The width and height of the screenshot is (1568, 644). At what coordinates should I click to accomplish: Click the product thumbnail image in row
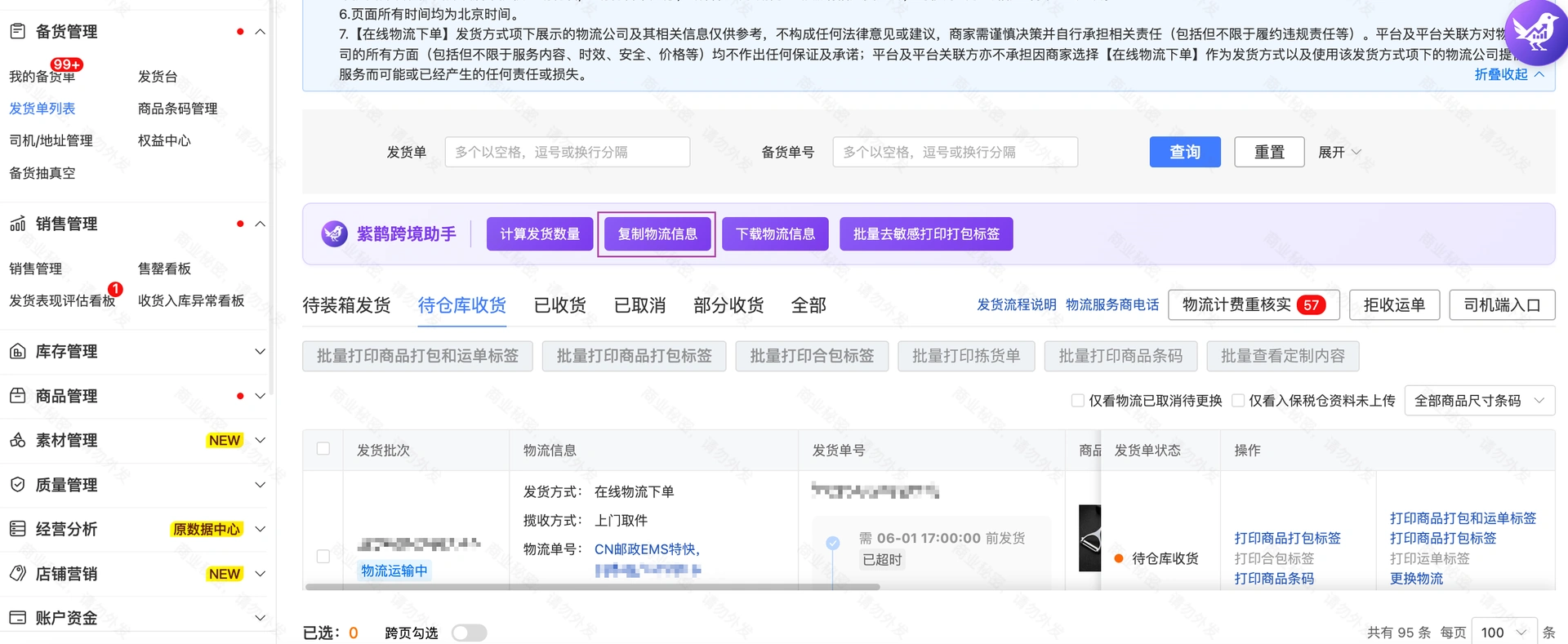tap(1089, 538)
